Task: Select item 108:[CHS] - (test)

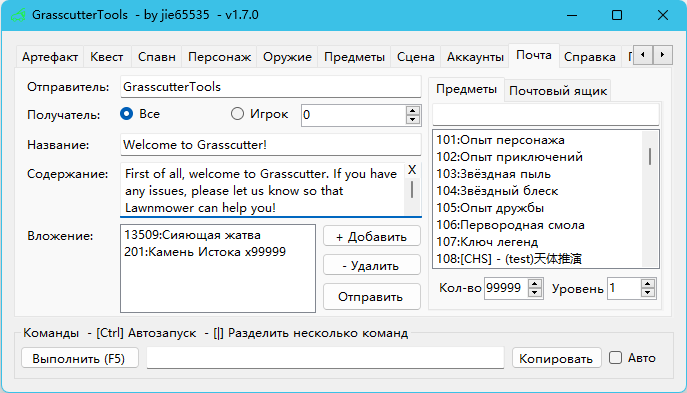Action: (x=509, y=259)
